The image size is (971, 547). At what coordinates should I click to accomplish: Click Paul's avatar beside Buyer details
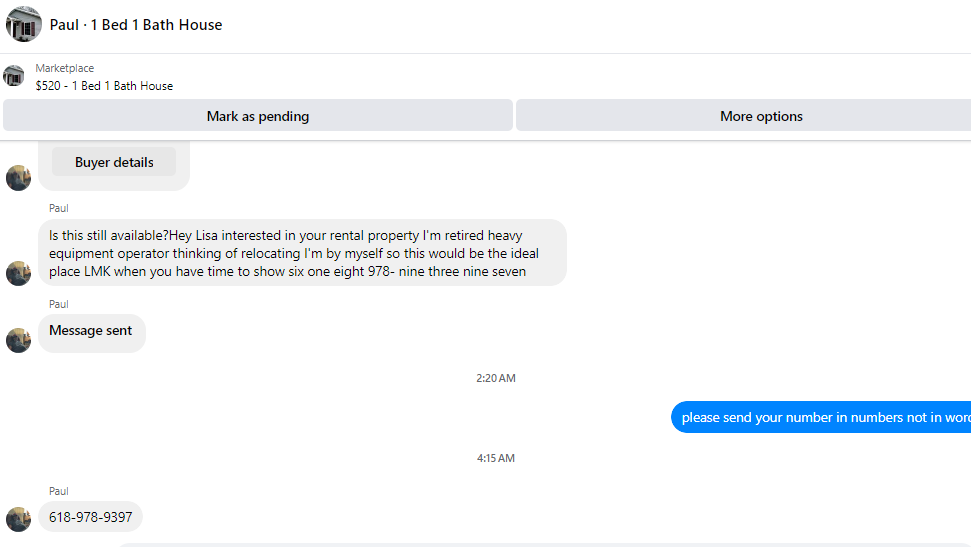coord(19,178)
